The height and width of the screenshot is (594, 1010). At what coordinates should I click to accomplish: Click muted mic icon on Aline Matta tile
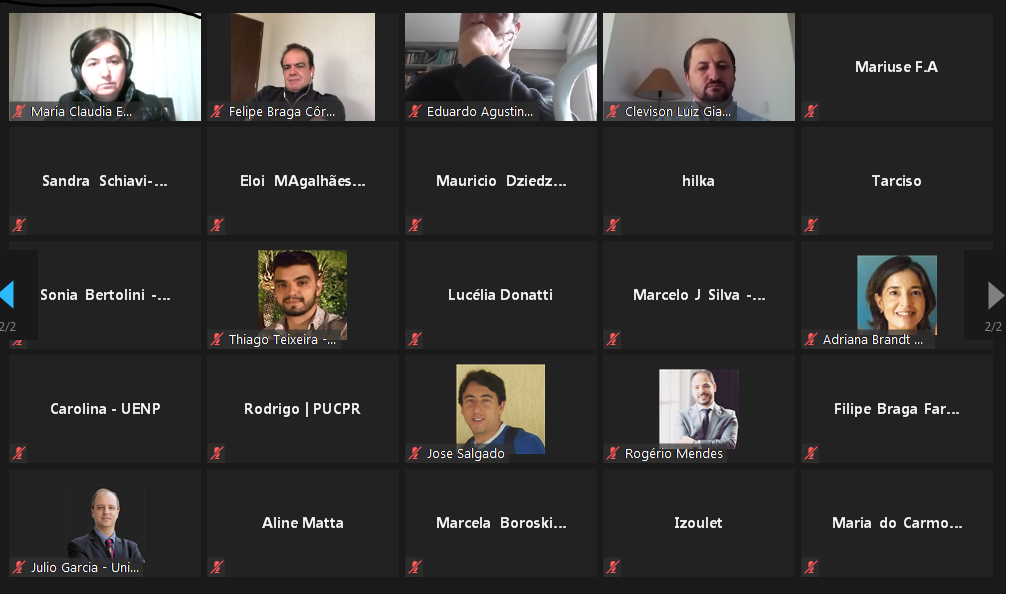coord(217,567)
